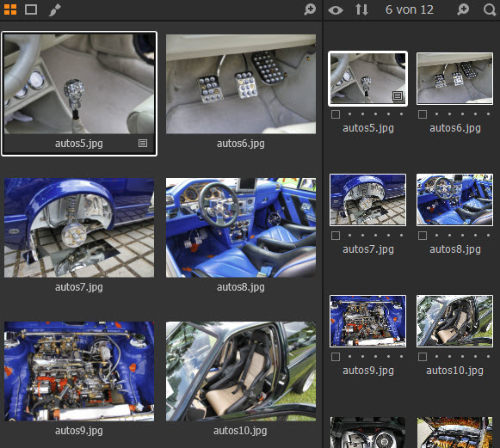
Task: Set first rating dot under small autos9.jpg
Action: (350, 356)
